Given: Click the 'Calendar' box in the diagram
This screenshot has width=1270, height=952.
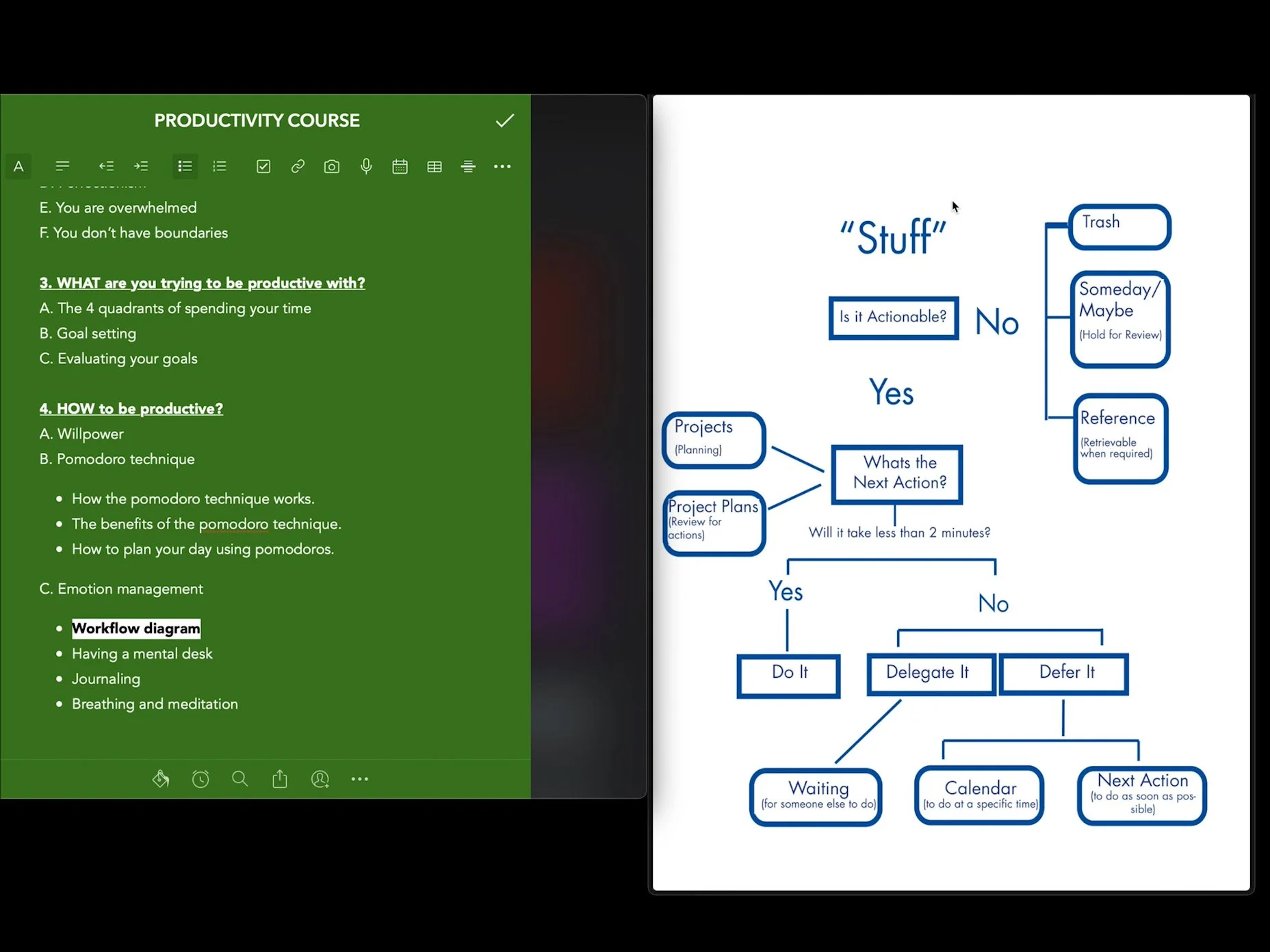Looking at the screenshot, I should (x=979, y=795).
